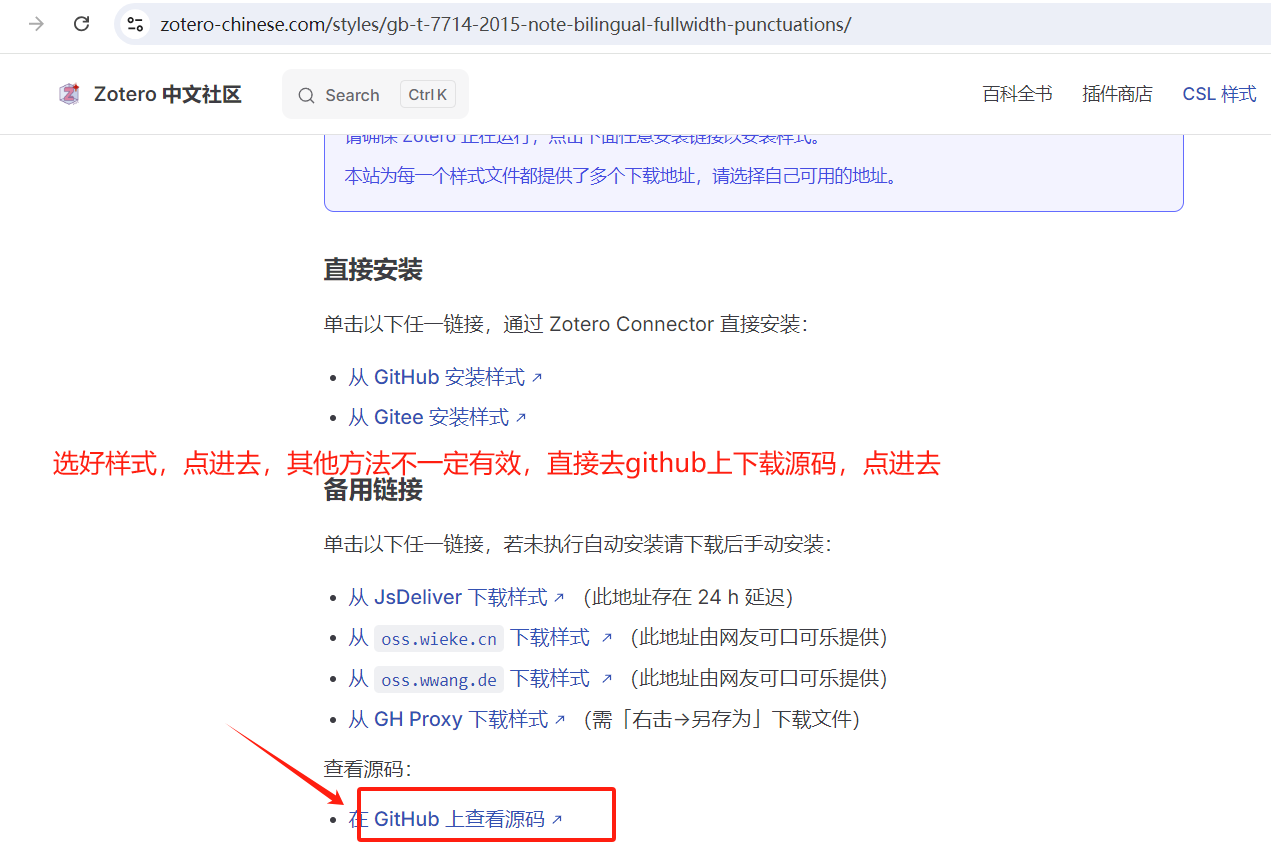Go to Zotero 中文社区 home title
Screen dimensions: 1271x855
pos(167,95)
